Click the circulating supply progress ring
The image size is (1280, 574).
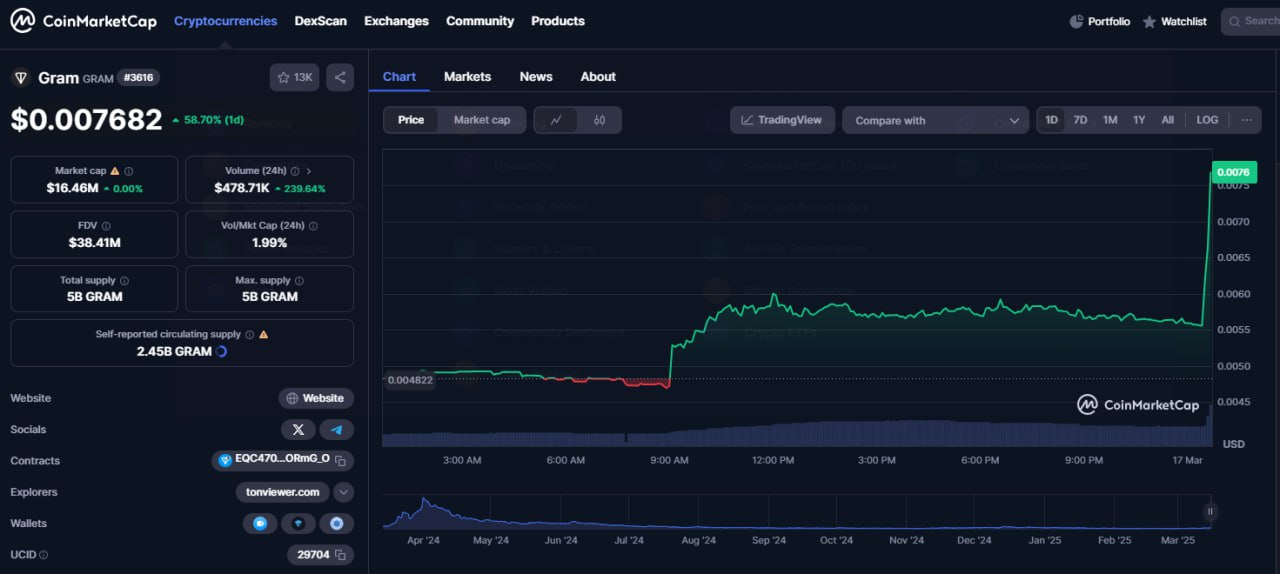pos(221,352)
